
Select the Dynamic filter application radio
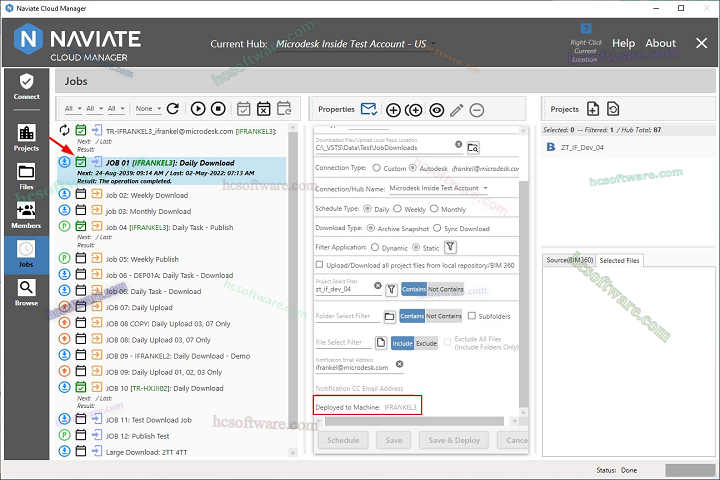coord(375,248)
